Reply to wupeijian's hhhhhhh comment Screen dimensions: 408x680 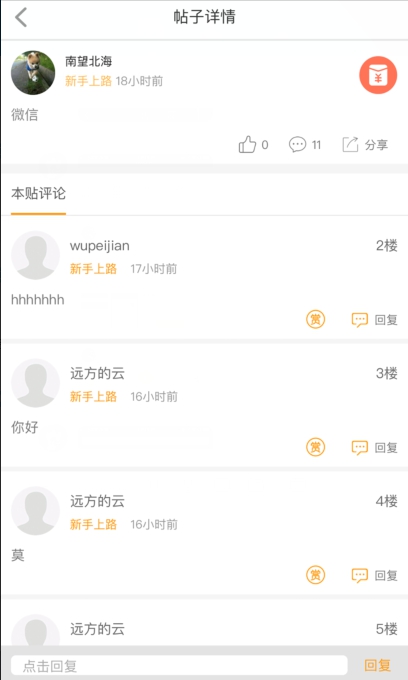(374, 320)
